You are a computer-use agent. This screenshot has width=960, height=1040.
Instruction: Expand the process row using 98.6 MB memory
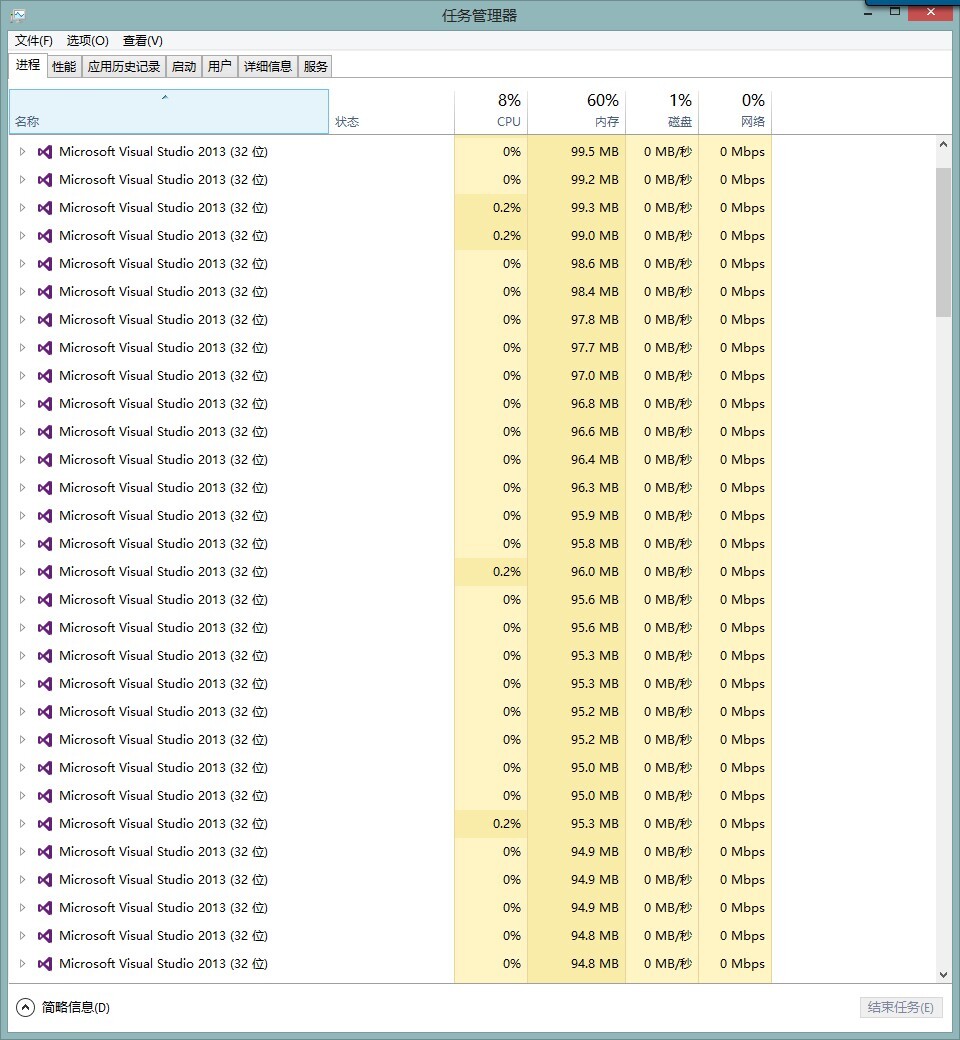coord(22,264)
